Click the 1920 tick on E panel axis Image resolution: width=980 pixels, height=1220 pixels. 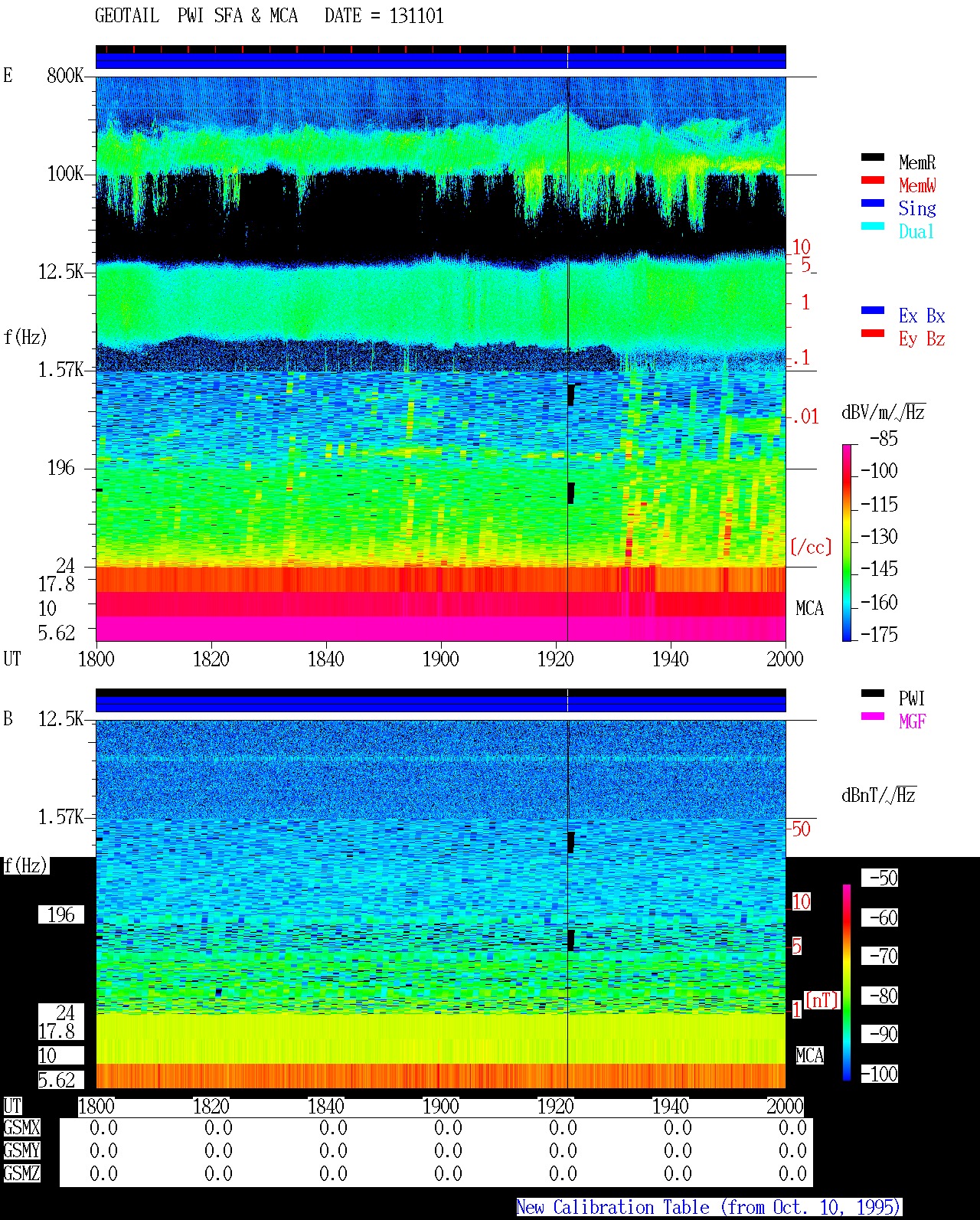tap(556, 659)
